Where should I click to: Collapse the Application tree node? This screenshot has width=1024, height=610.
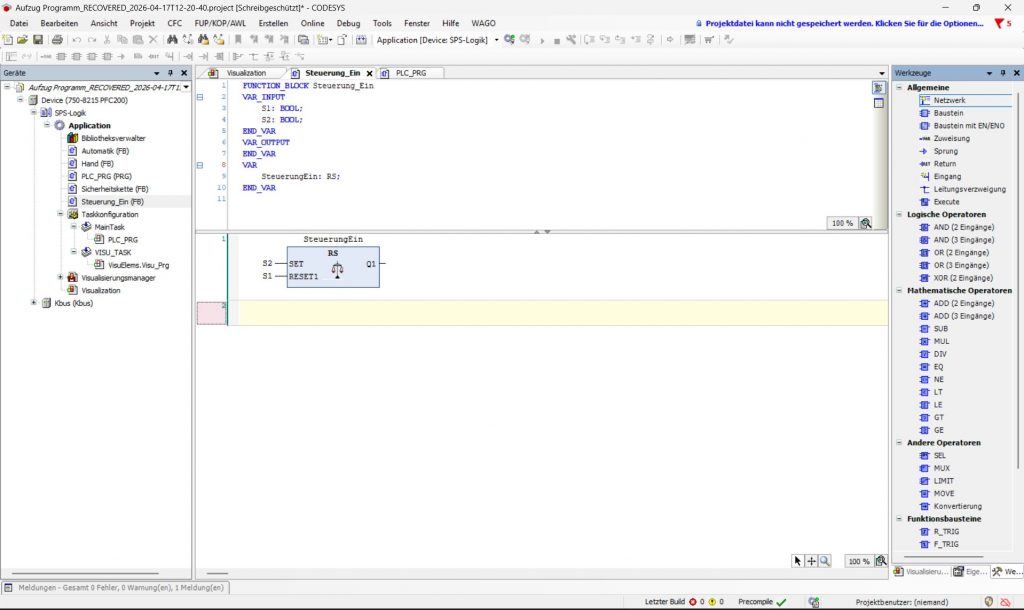tap(47, 125)
